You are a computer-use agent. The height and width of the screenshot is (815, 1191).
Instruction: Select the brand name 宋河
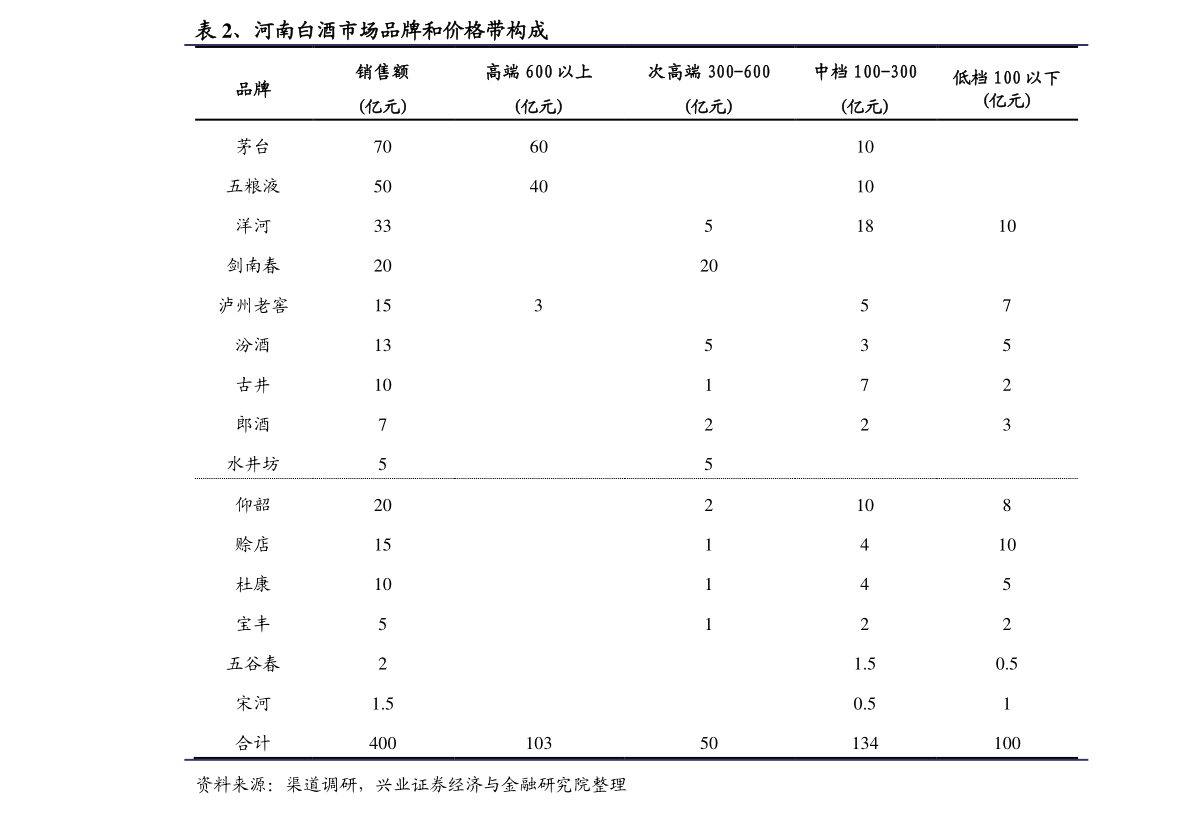click(x=253, y=703)
